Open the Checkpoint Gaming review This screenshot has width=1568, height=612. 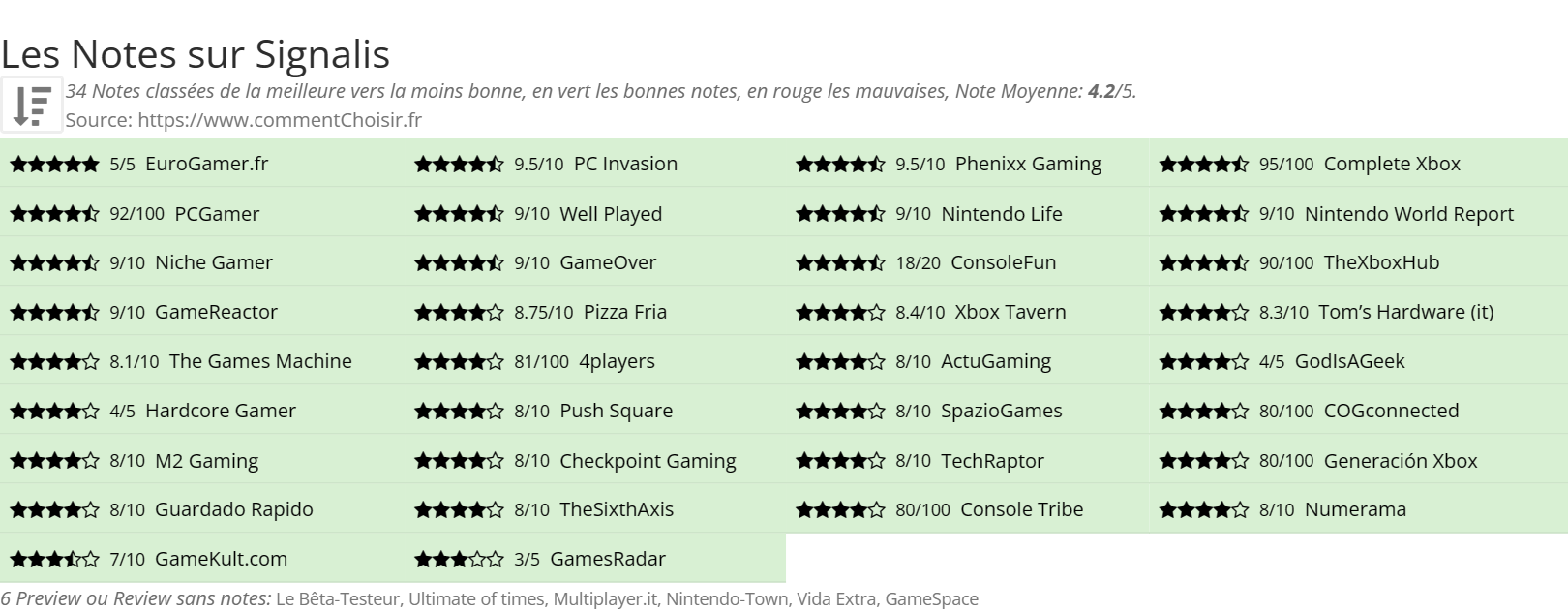648,461
